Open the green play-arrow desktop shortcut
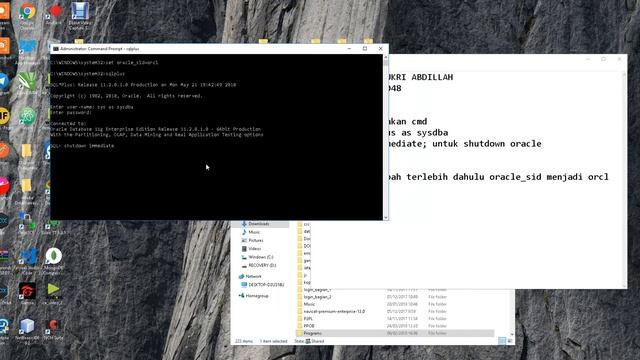This screenshot has width=640, height=360. click(x=53, y=290)
